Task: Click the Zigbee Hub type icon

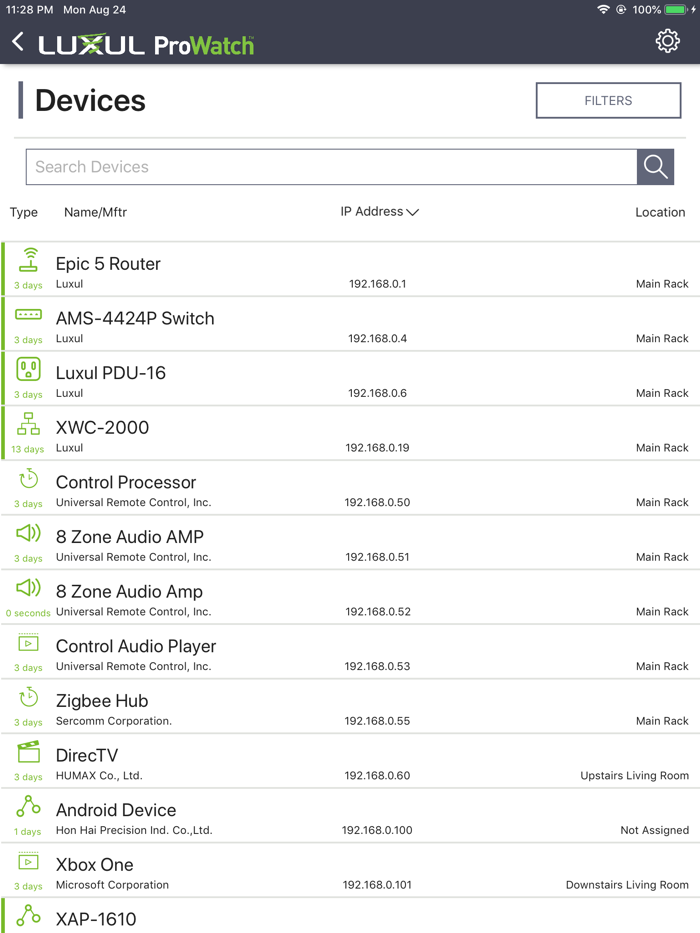Action: pyautogui.click(x=29, y=697)
